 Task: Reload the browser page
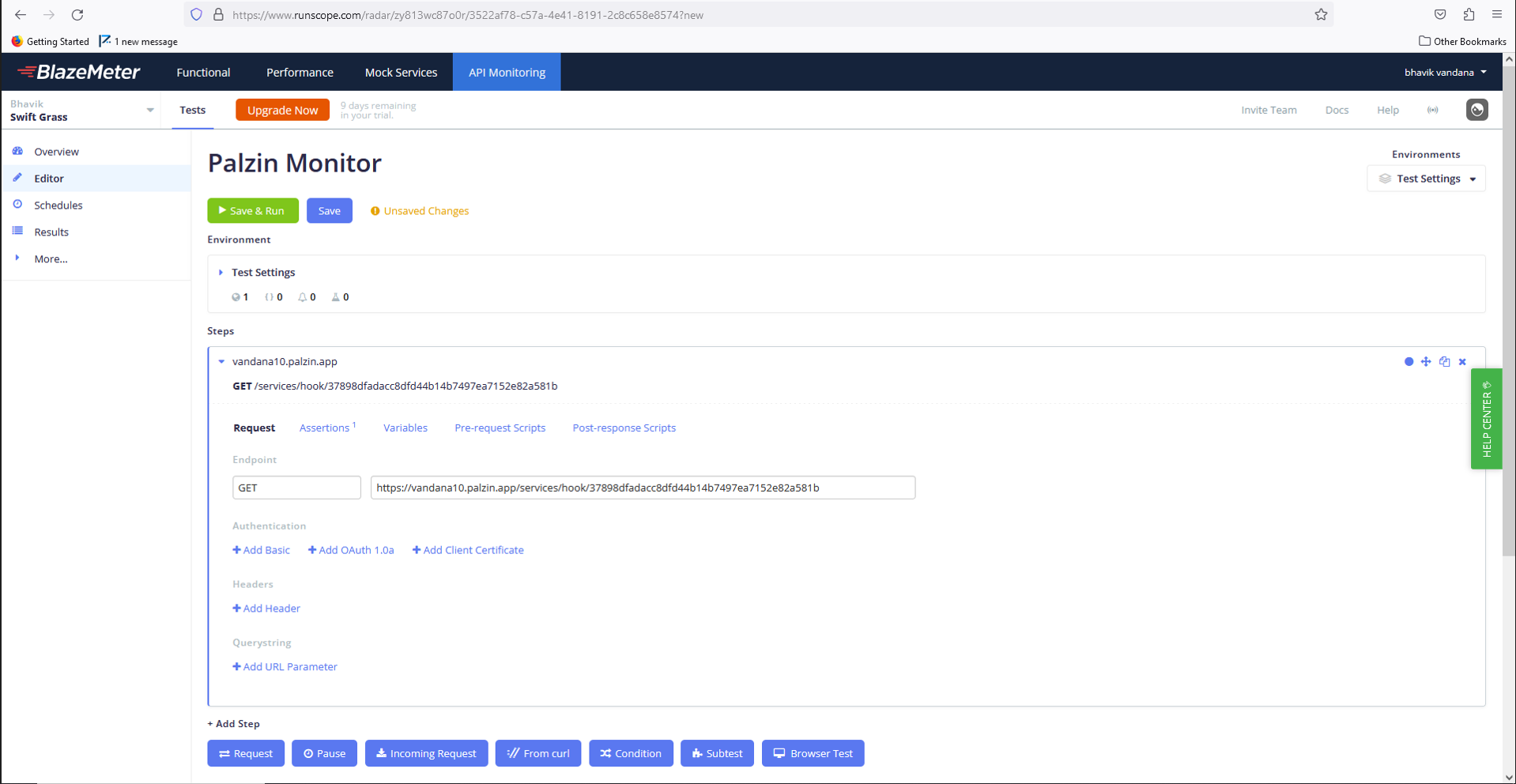tap(77, 14)
